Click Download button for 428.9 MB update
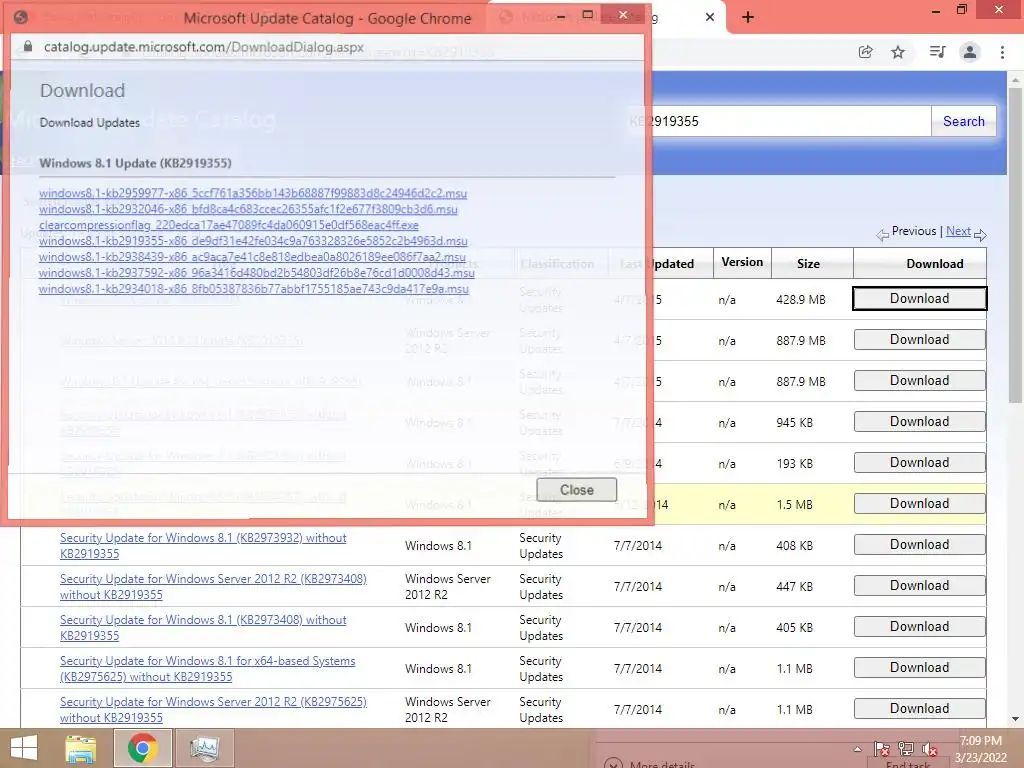 (x=920, y=298)
